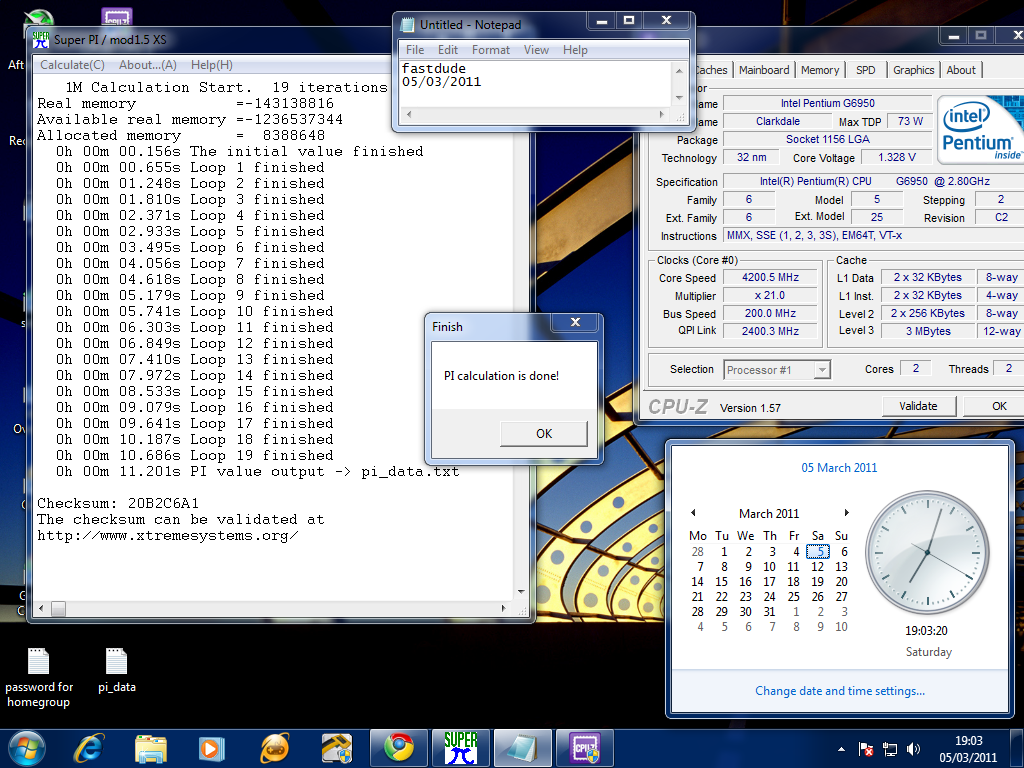Open Windows Explorer folder icon on taskbar

[x=151, y=748]
